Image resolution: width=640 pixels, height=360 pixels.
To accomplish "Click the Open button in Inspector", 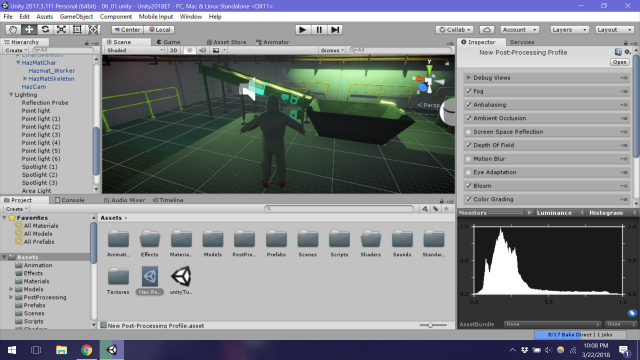I will pyautogui.click(x=619, y=62).
